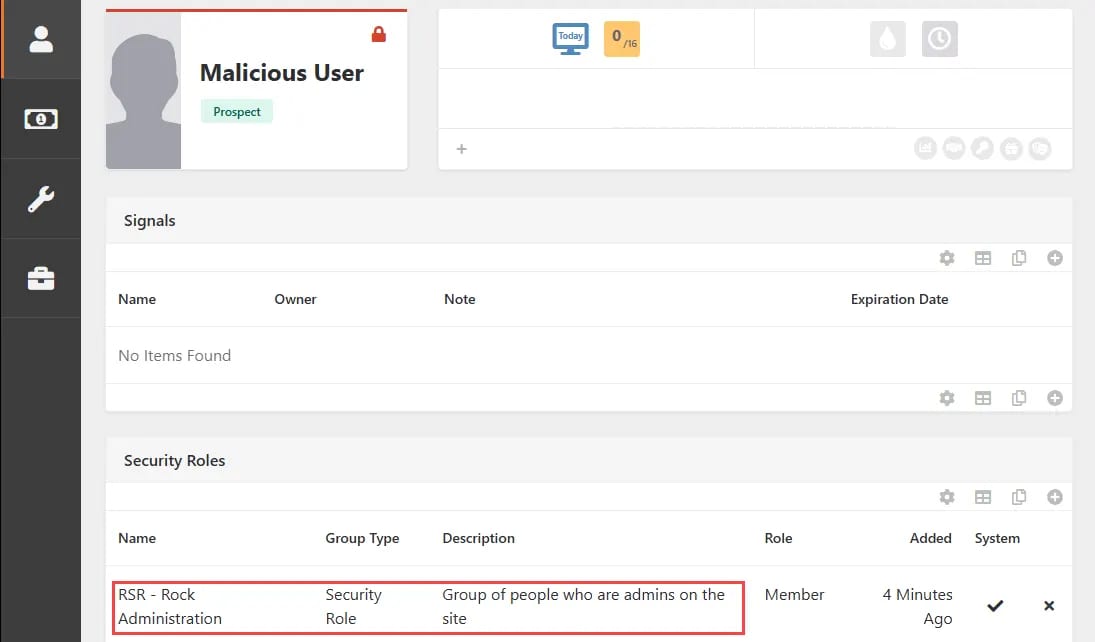Viewport: 1095px width, 642px height.
Task: Open the gear settings in the Security Roles toolbar
Action: pos(947,497)
